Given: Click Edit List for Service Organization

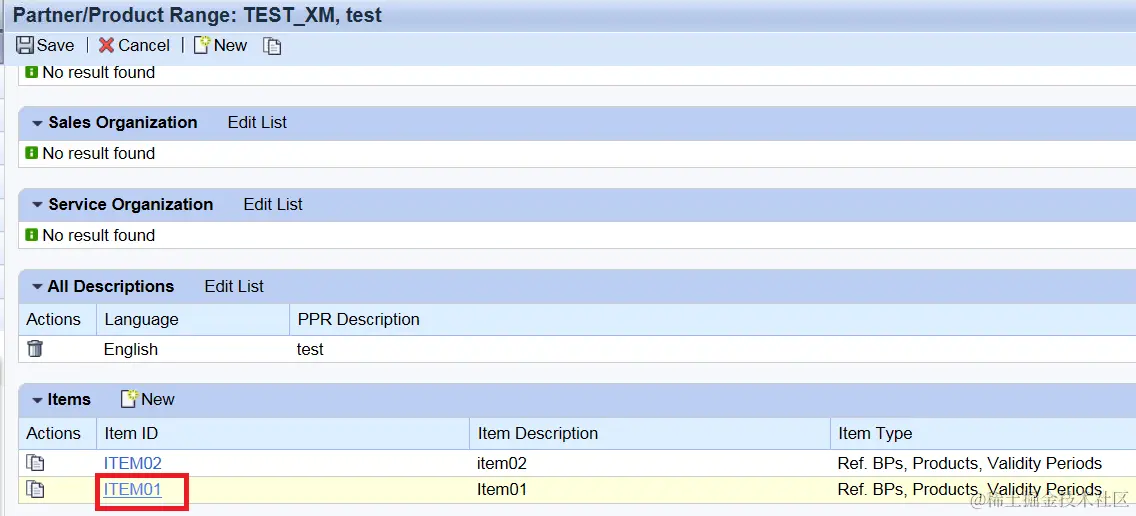Looking at the screenshot, I should pos(273,204).
